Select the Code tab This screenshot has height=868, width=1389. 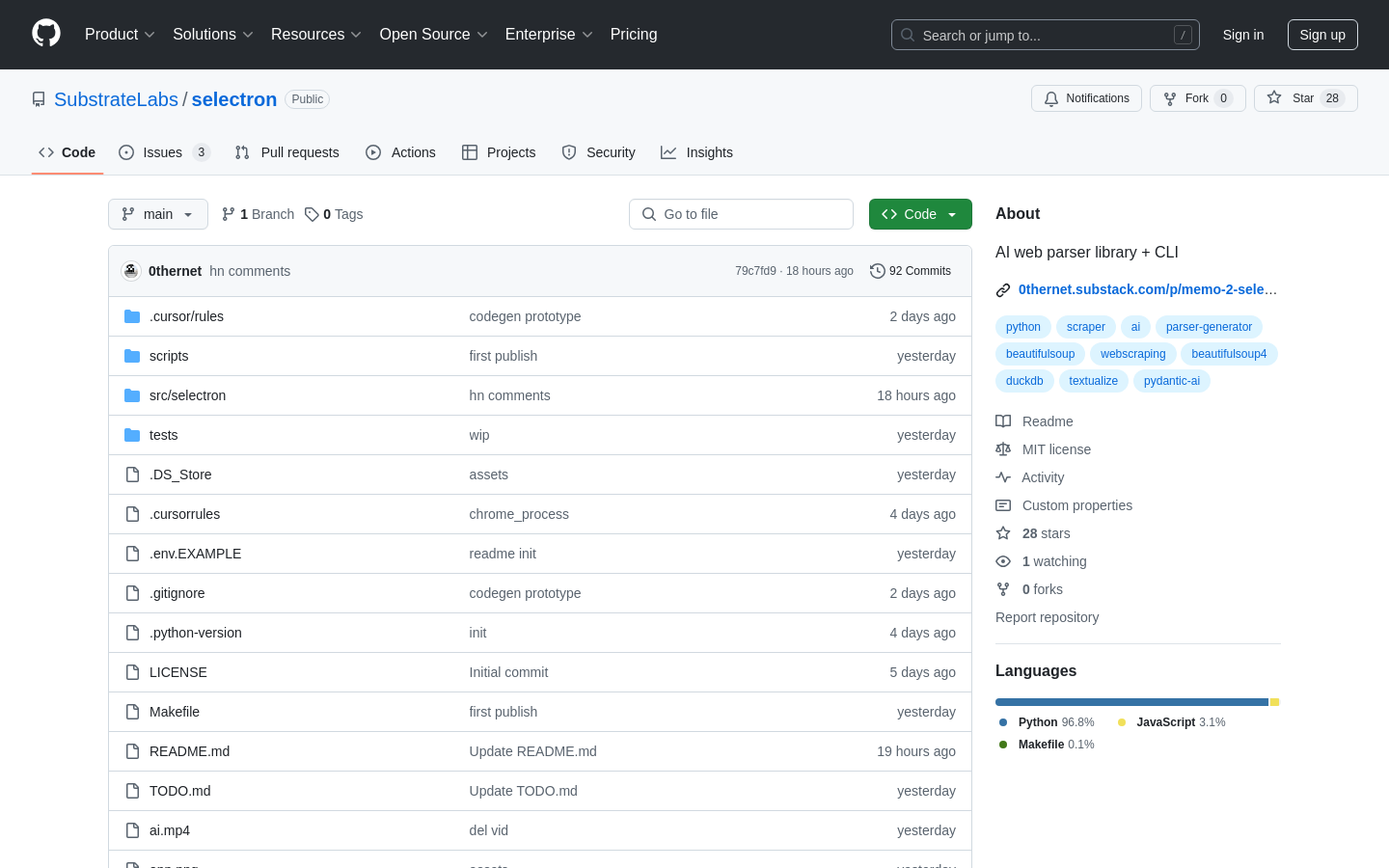pos(68,152)
